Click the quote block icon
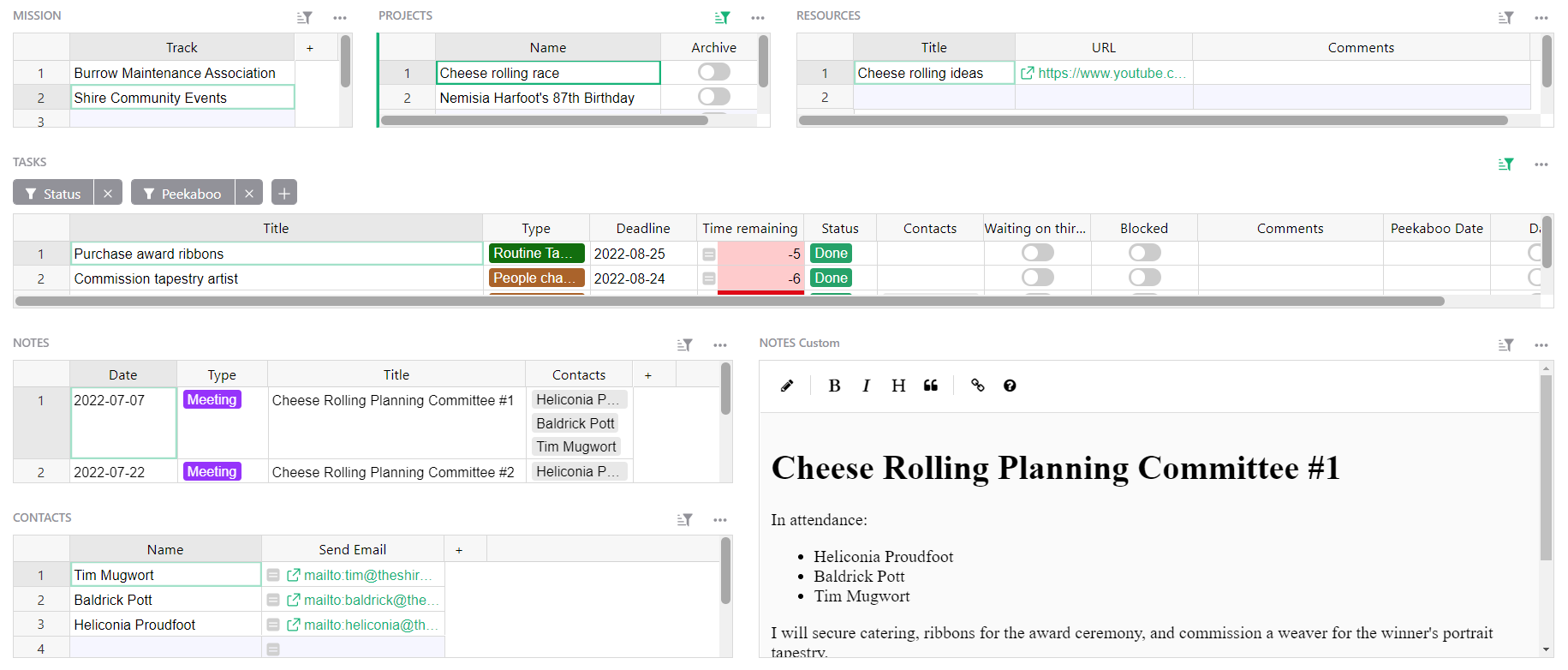This screenshot has height=670, width=1568. coord(931,386)
